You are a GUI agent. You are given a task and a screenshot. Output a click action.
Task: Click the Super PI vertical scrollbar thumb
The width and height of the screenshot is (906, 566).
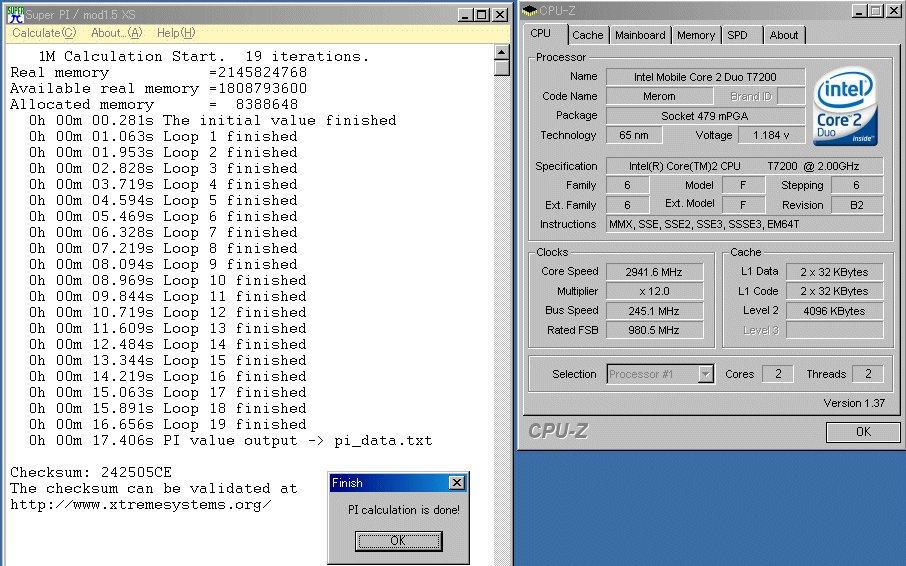coord(502,68)
